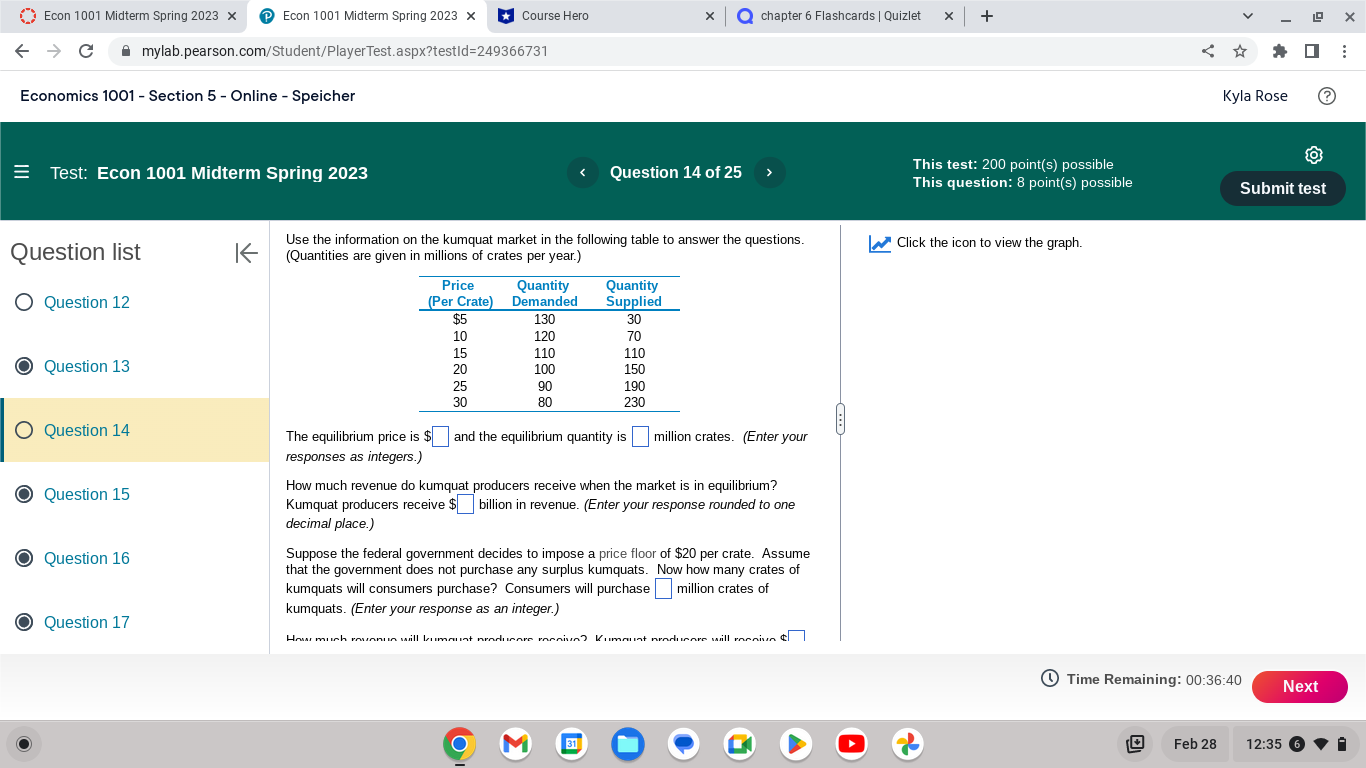Open the browser extensions puzzle icon
Viewport: 1366px width, 768px height.
pyautogui.click(x=1279, y=50)
